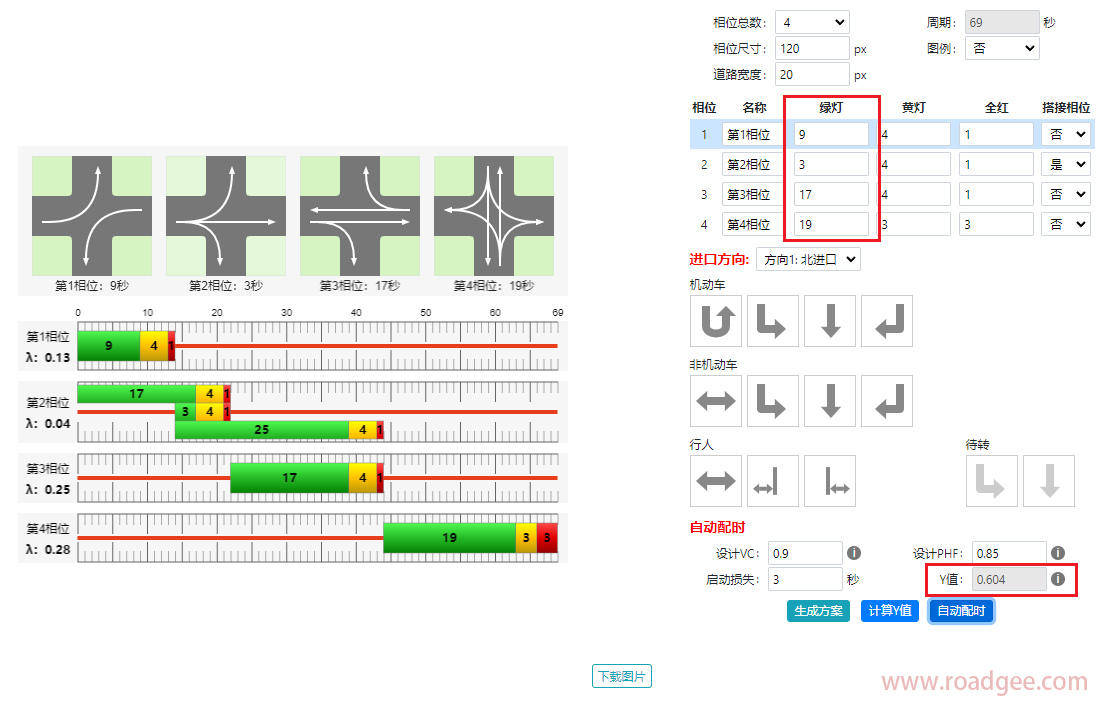Image resolution: width=1100 pixels, height=704 pixels.
Task: Select the 待转 waiting-turn arrow icon
Action: (x=992, y=481)
